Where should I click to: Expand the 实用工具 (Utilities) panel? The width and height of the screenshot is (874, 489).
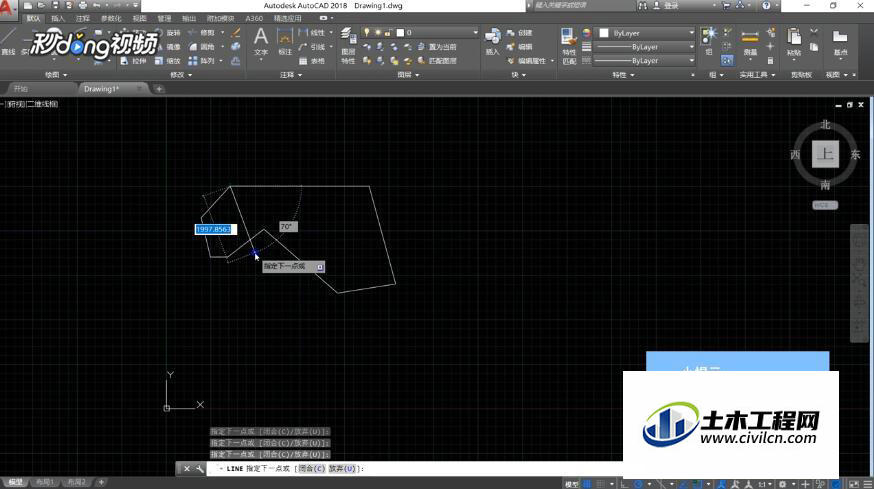pos(757,75)
